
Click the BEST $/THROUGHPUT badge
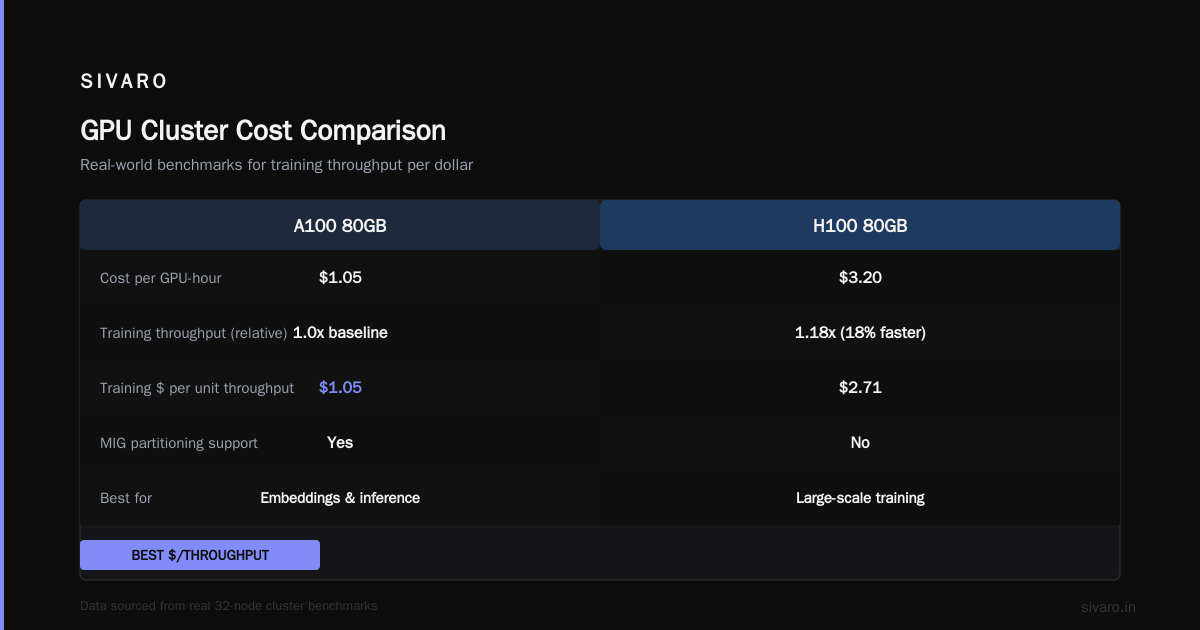click(x=200, y=555)
